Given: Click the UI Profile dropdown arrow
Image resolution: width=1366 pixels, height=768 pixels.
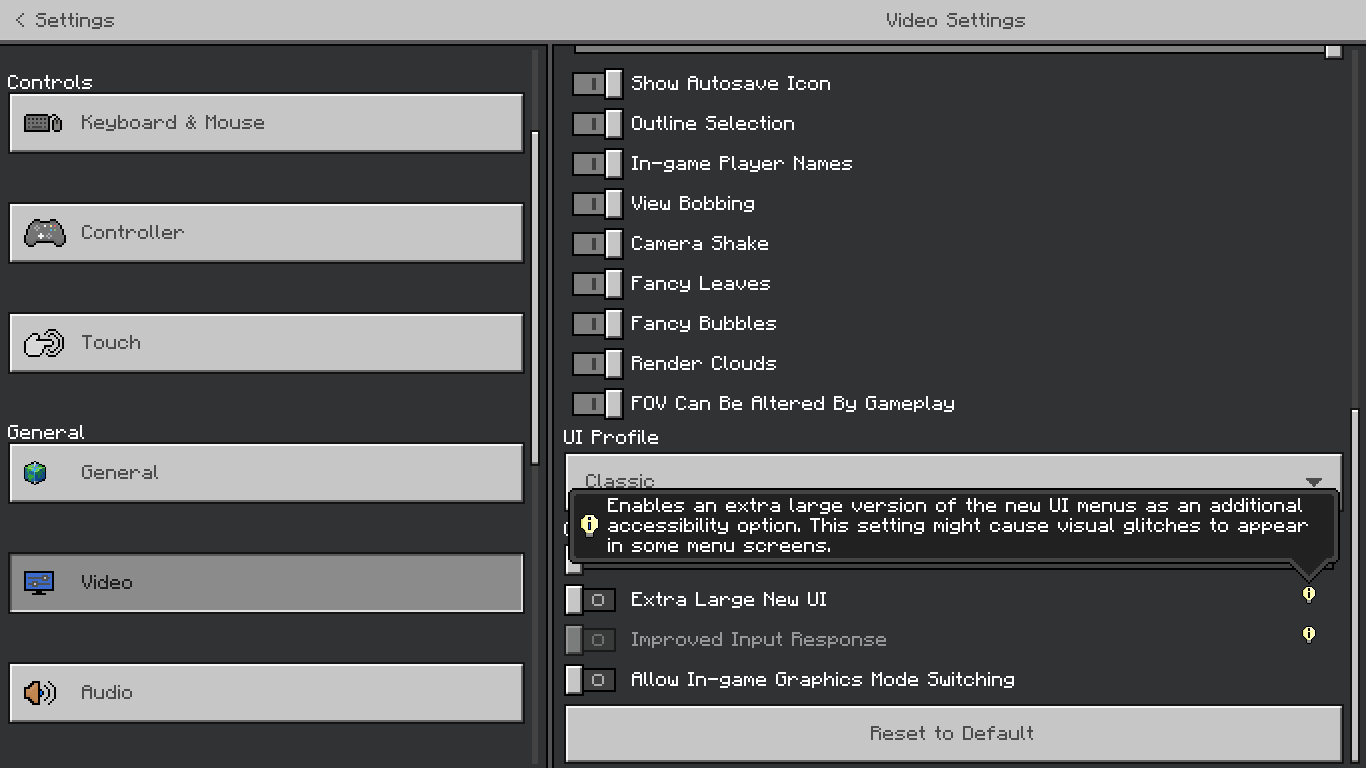Looking at the screenshot, I should (x=1314, y=481).
